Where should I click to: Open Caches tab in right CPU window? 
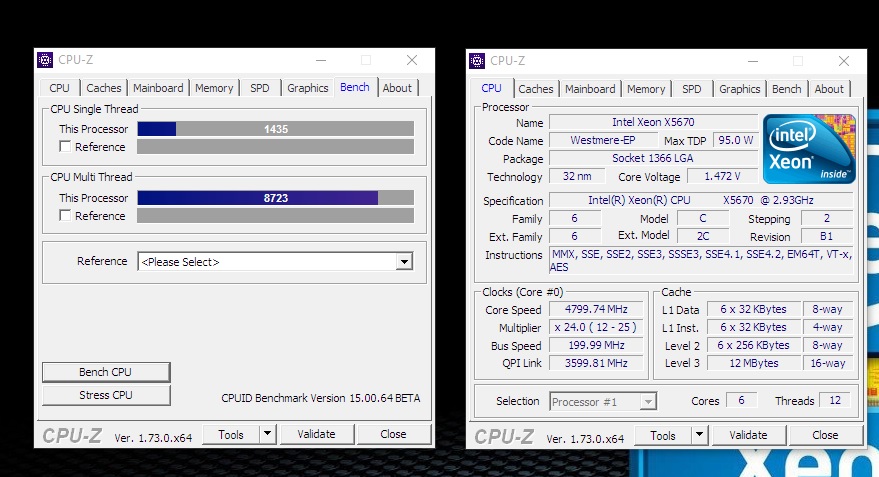pos(536,89)
